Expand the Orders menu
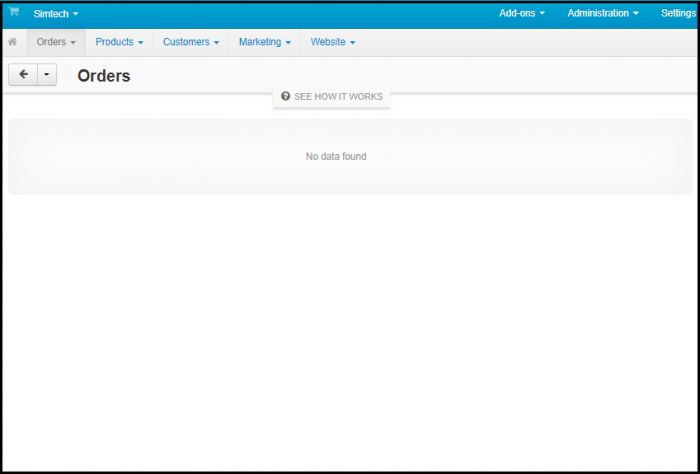The height and width of the screenshot is (474, 700). click(56, 42)
